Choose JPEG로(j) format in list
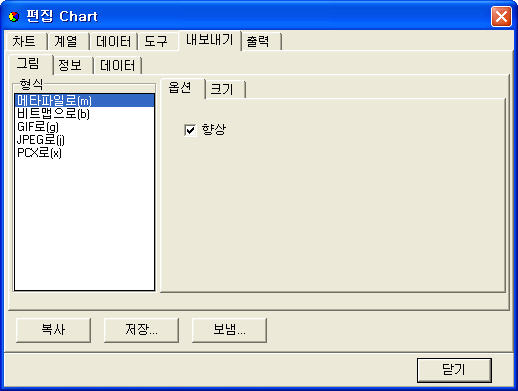The image size is (518, 391). tap(84, 140)
